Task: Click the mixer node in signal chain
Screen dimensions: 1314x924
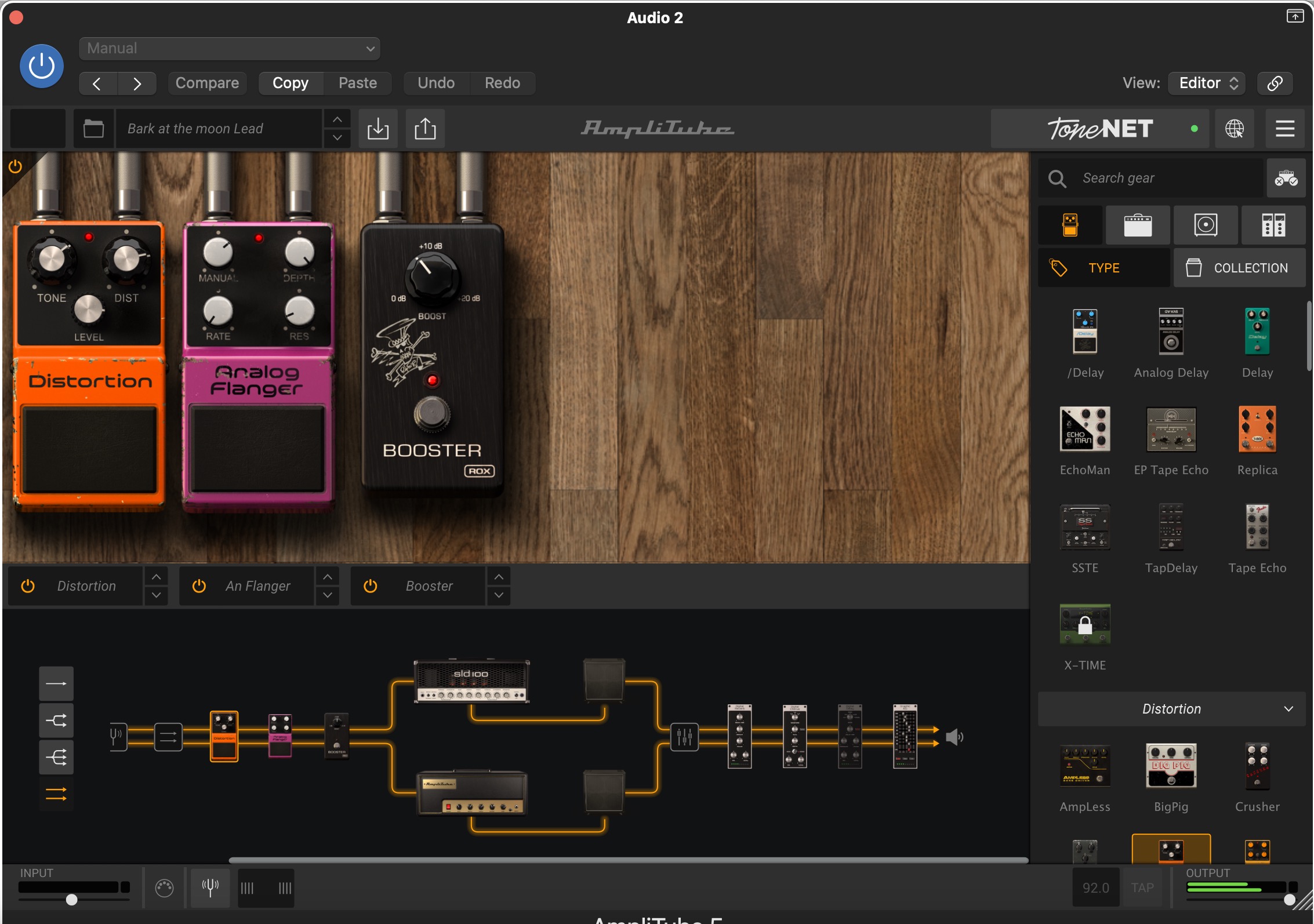Action: click(x=684, y=737)
